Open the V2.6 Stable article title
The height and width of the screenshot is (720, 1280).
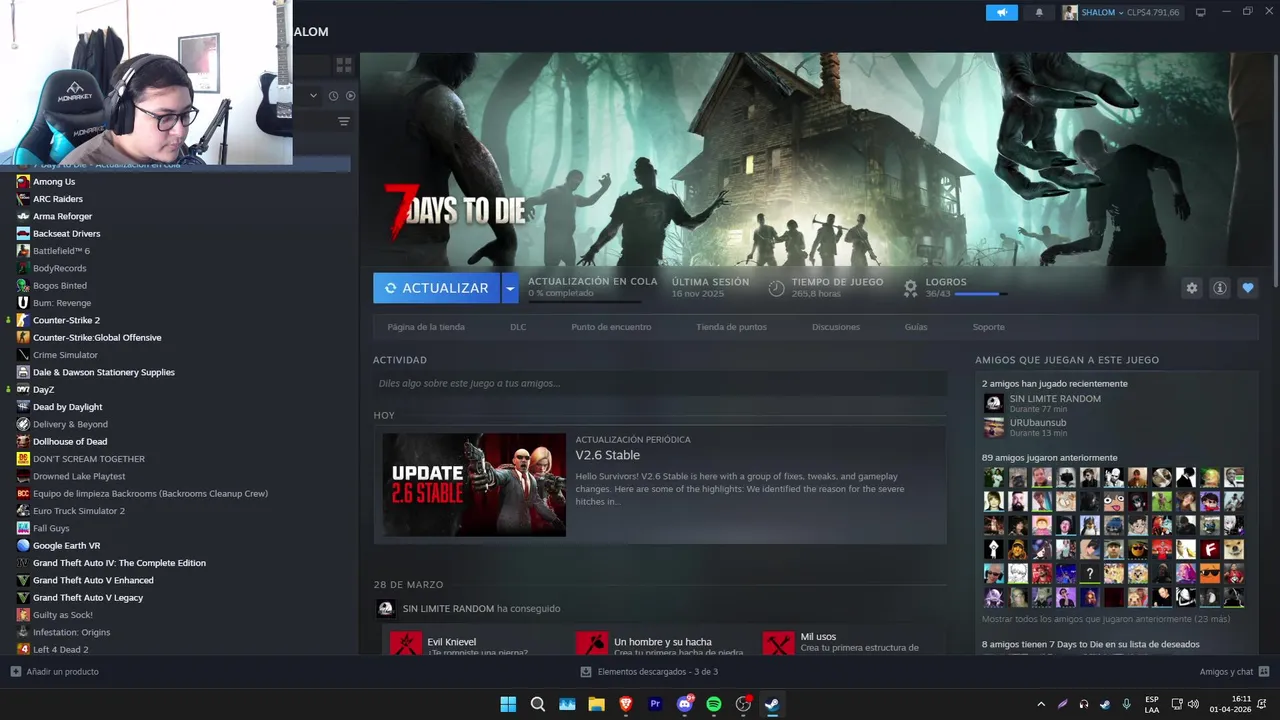[x=608, y=455]
